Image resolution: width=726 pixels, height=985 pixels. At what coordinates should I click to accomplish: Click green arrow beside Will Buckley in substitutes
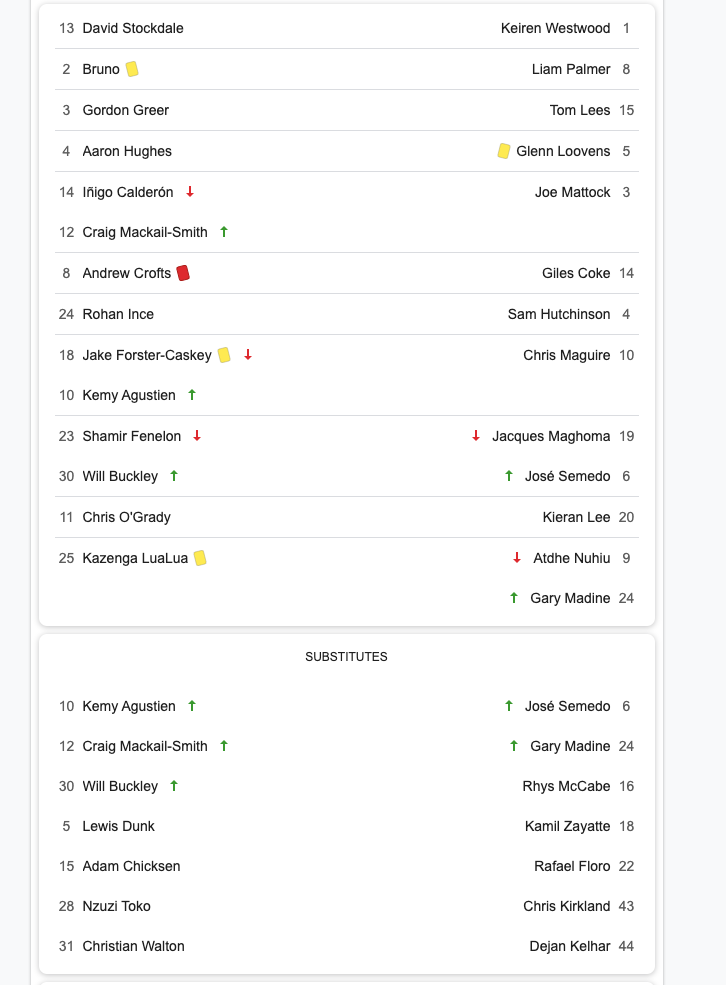point(174,785)
